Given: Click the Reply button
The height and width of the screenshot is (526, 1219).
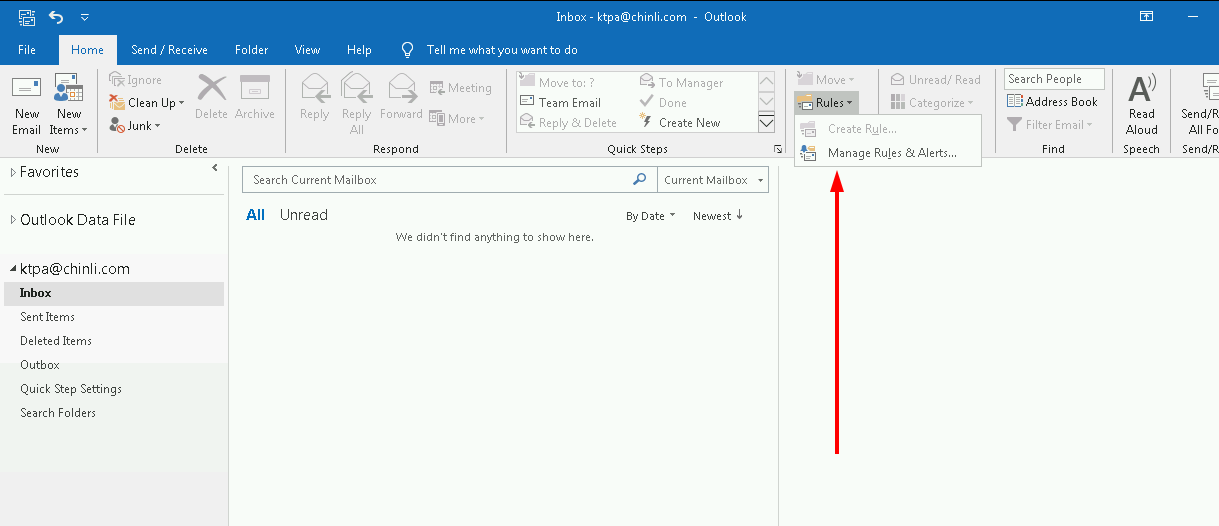Looking at the screenshot, I should click(x=314, y=97).
